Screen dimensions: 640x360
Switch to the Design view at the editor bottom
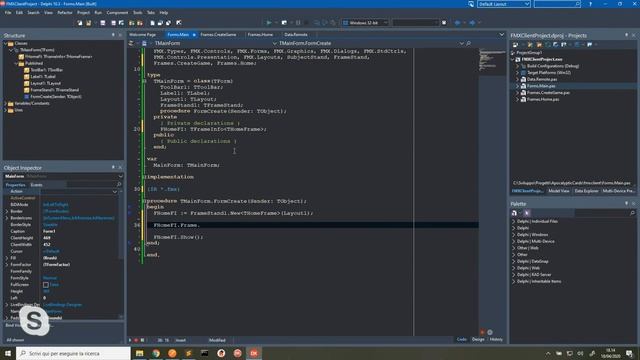pyautogui.click(x=478, y=340)
